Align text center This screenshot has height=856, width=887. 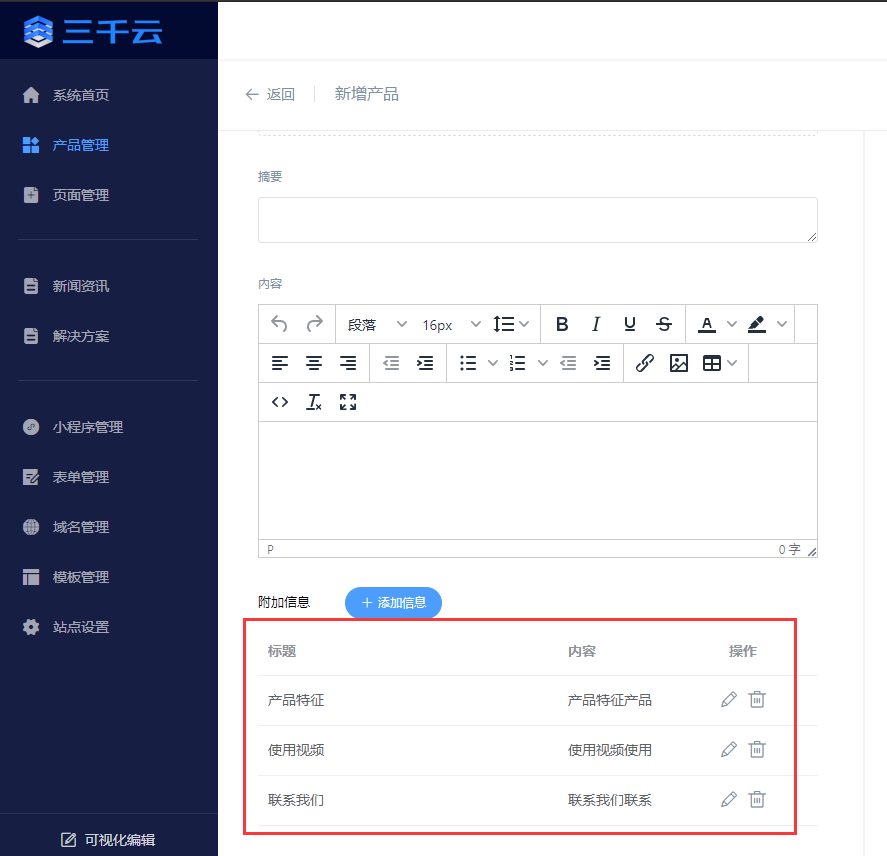(x=314, y=363)
